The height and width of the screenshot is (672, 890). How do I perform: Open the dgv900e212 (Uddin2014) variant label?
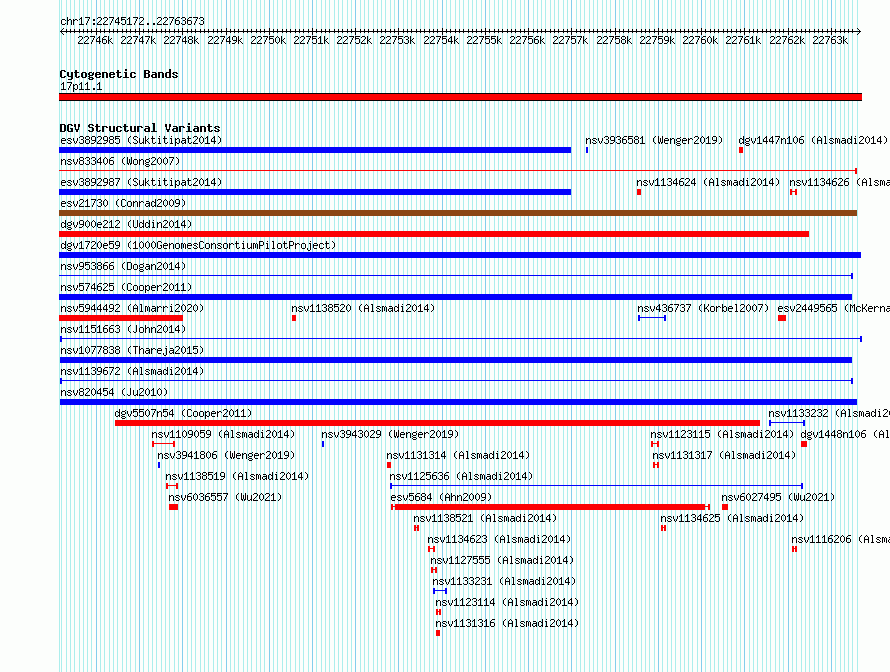click(126, 224)
